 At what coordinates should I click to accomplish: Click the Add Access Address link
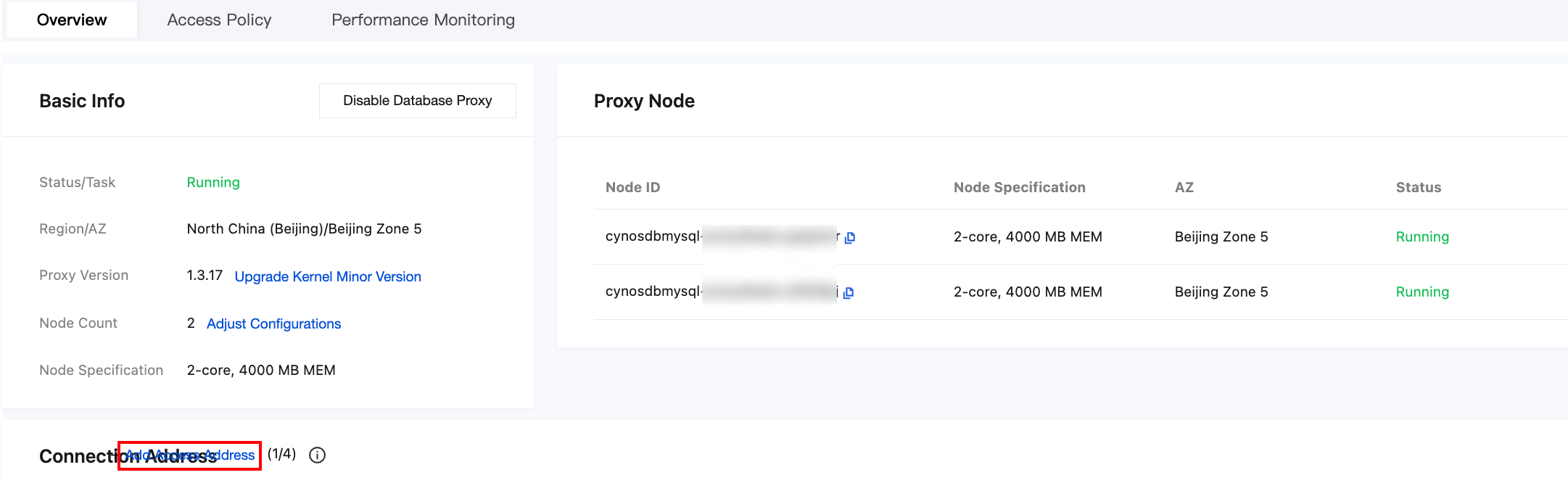190,455
